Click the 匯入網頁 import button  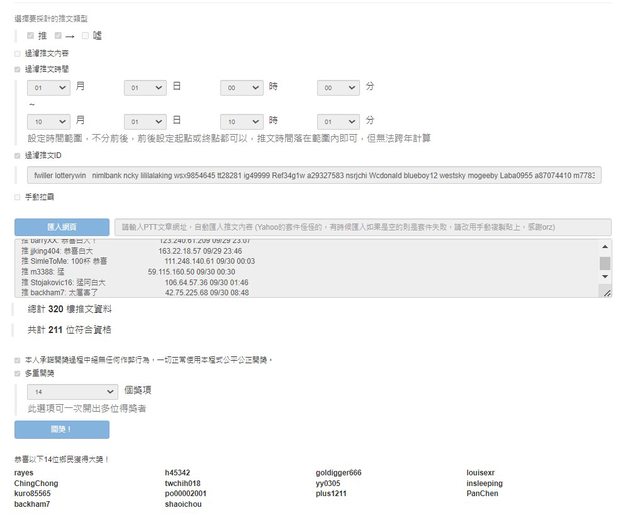[x=61, y=227]
